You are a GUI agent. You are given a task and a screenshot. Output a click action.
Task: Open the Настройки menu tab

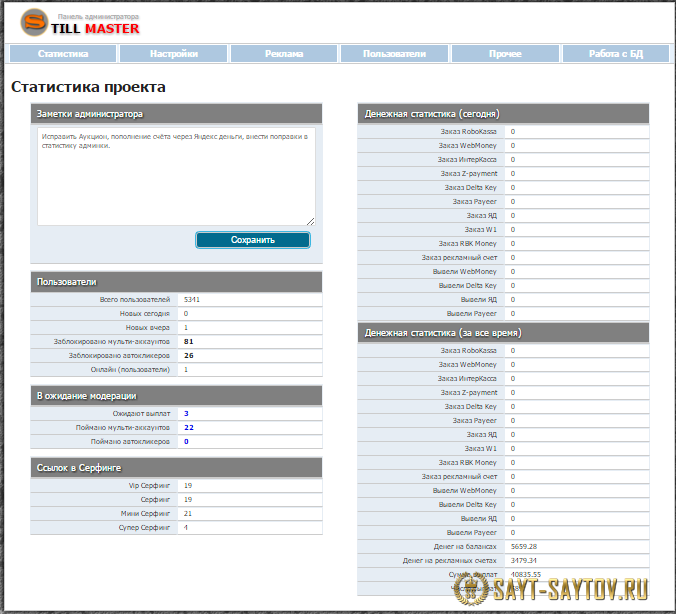click(x=174, y=54)
